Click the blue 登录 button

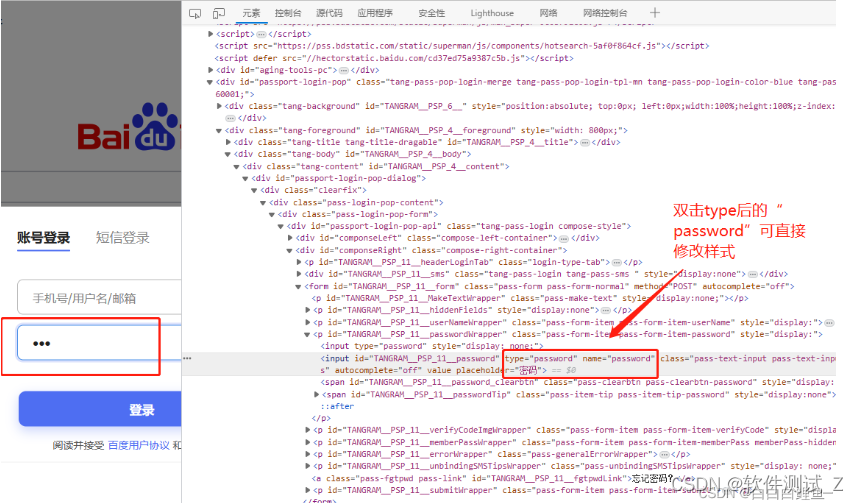pos(100,409)
